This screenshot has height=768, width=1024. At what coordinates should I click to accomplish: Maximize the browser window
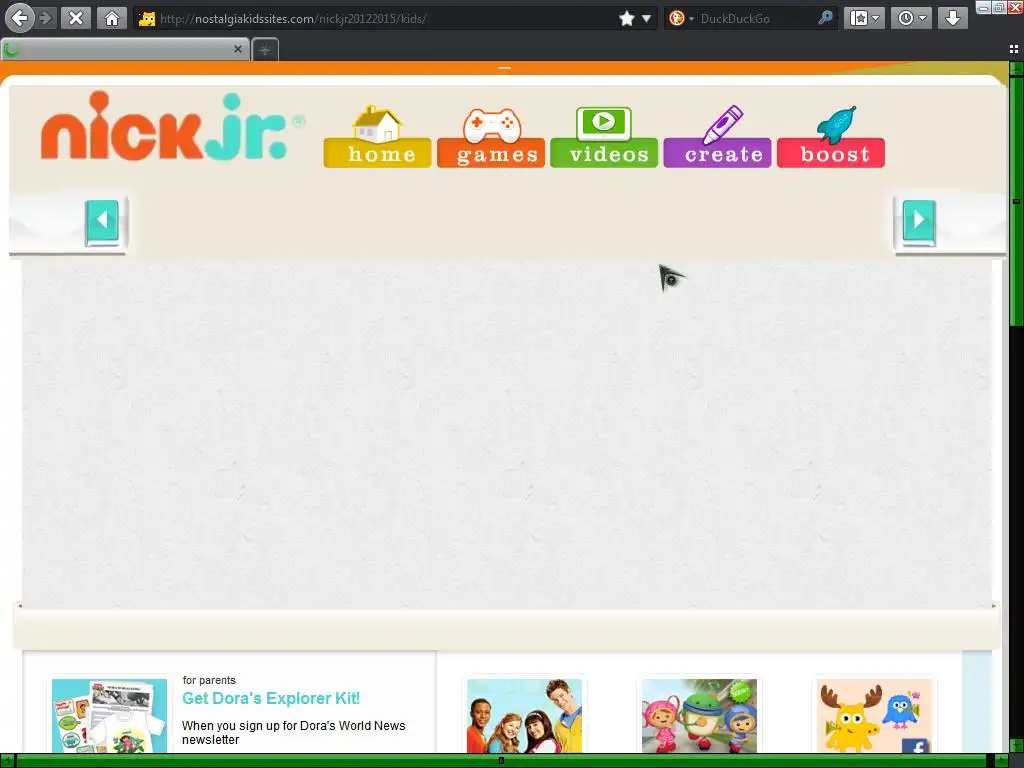pos(999,7)
